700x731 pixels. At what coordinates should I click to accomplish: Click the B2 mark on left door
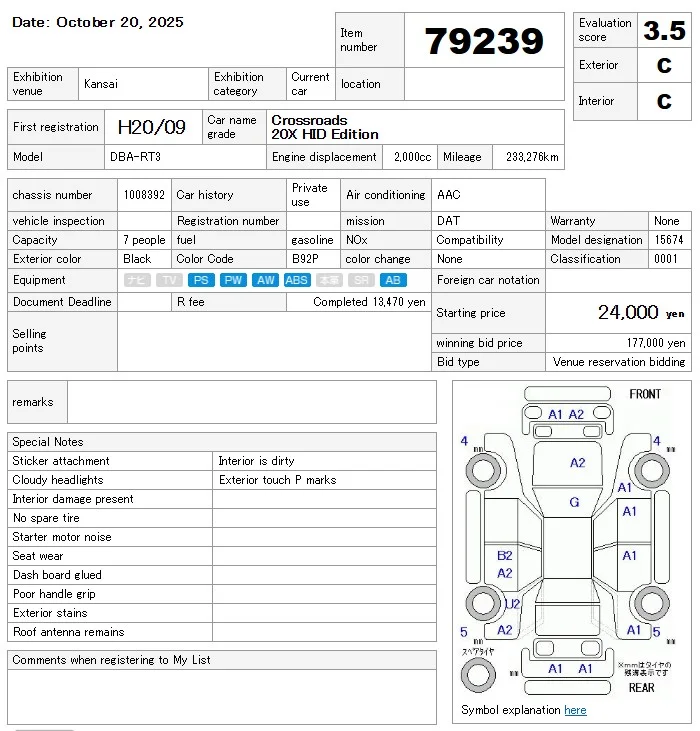click(505, 555)
